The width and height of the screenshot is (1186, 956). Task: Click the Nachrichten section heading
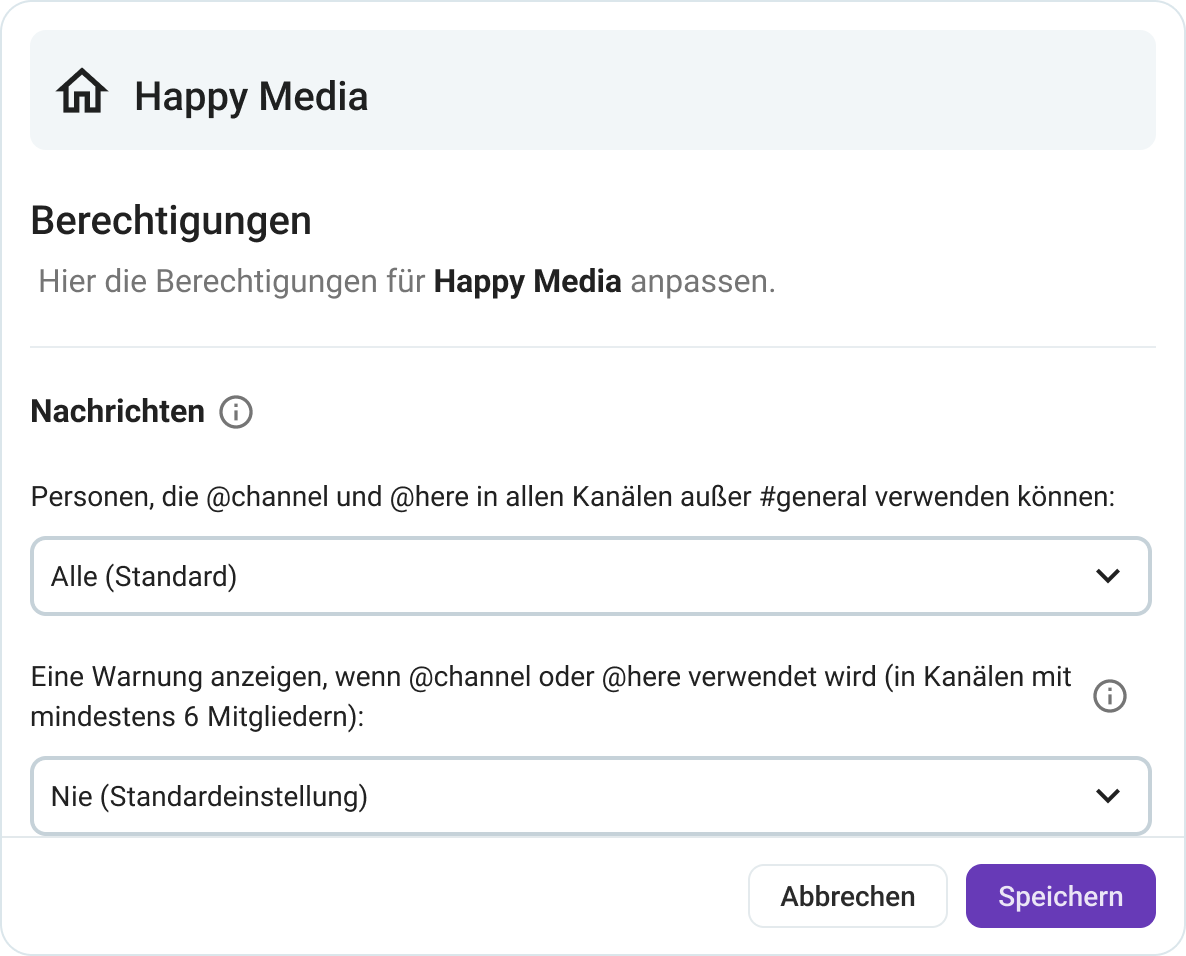[118, 411]
